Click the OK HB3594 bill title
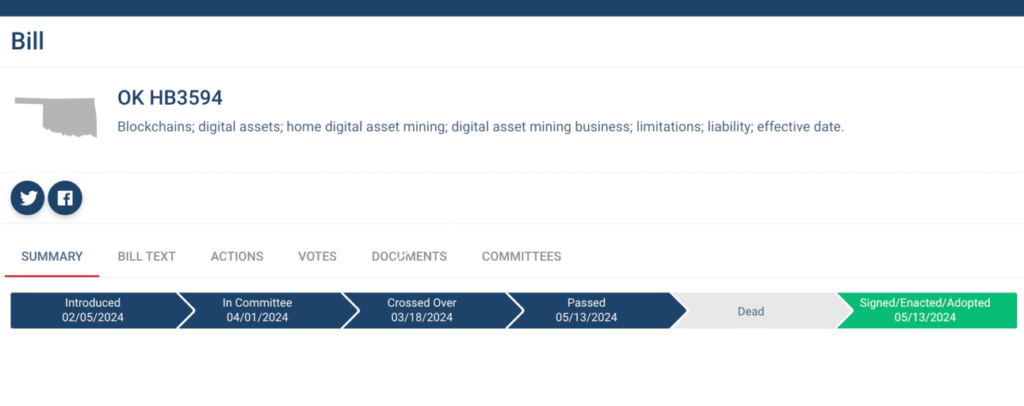 (170, 98)
